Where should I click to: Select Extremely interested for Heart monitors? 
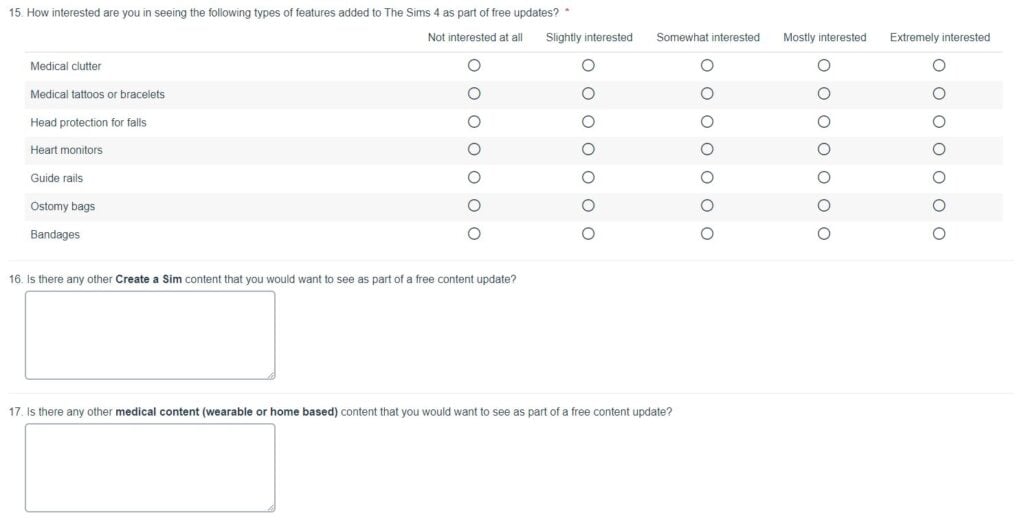[x=938, y=150]
